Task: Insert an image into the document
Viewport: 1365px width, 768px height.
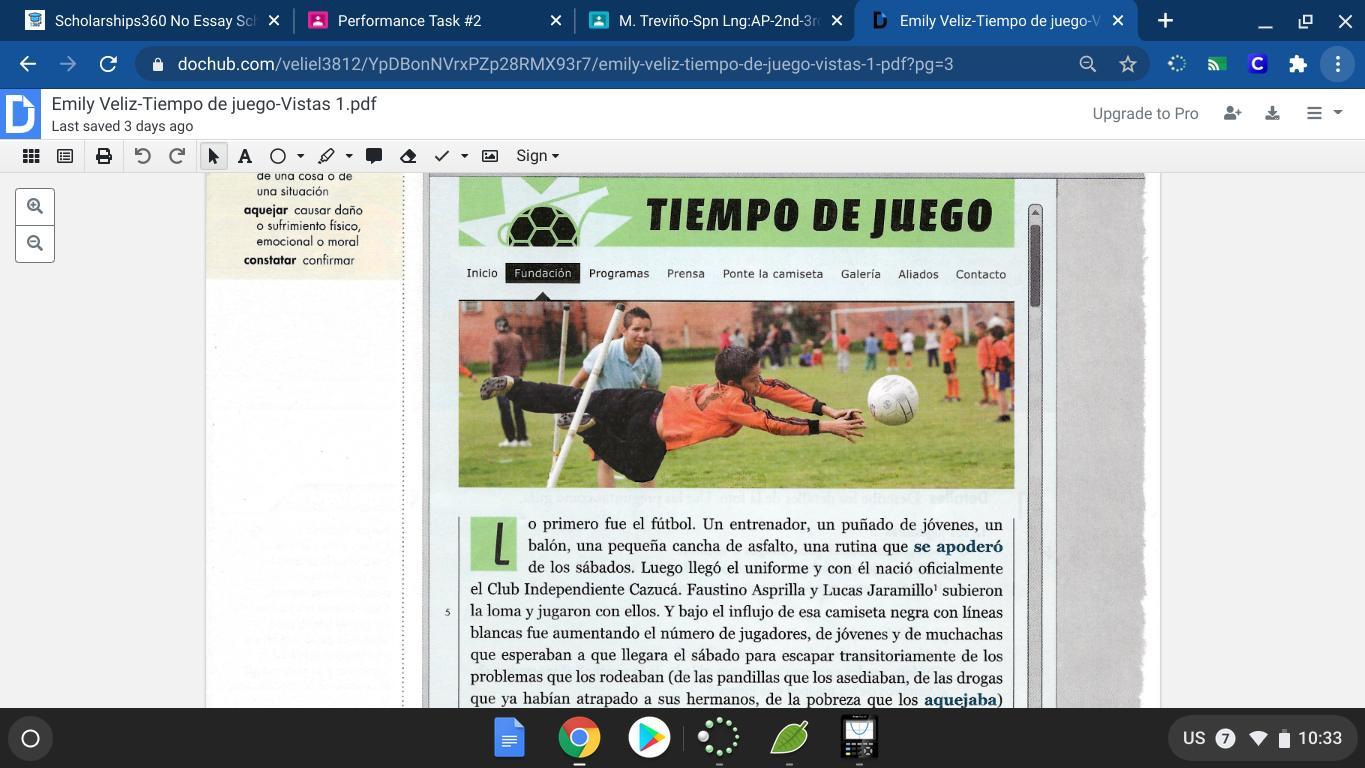Action: point(490,156)
